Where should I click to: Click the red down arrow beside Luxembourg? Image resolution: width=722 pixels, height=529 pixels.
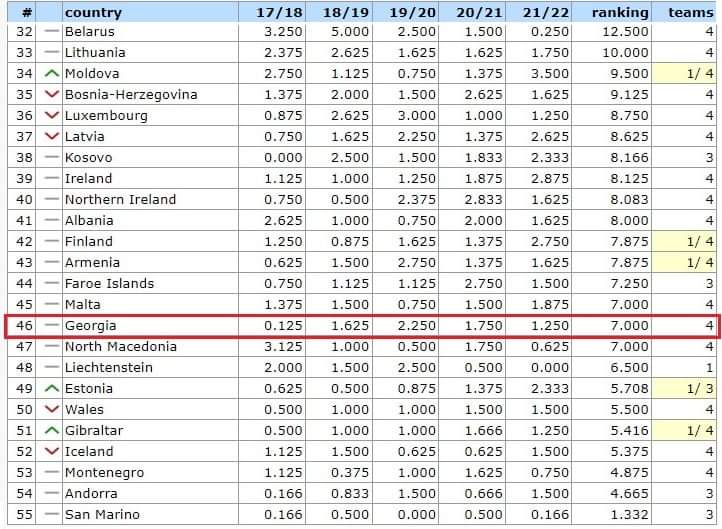coord(52,115)
